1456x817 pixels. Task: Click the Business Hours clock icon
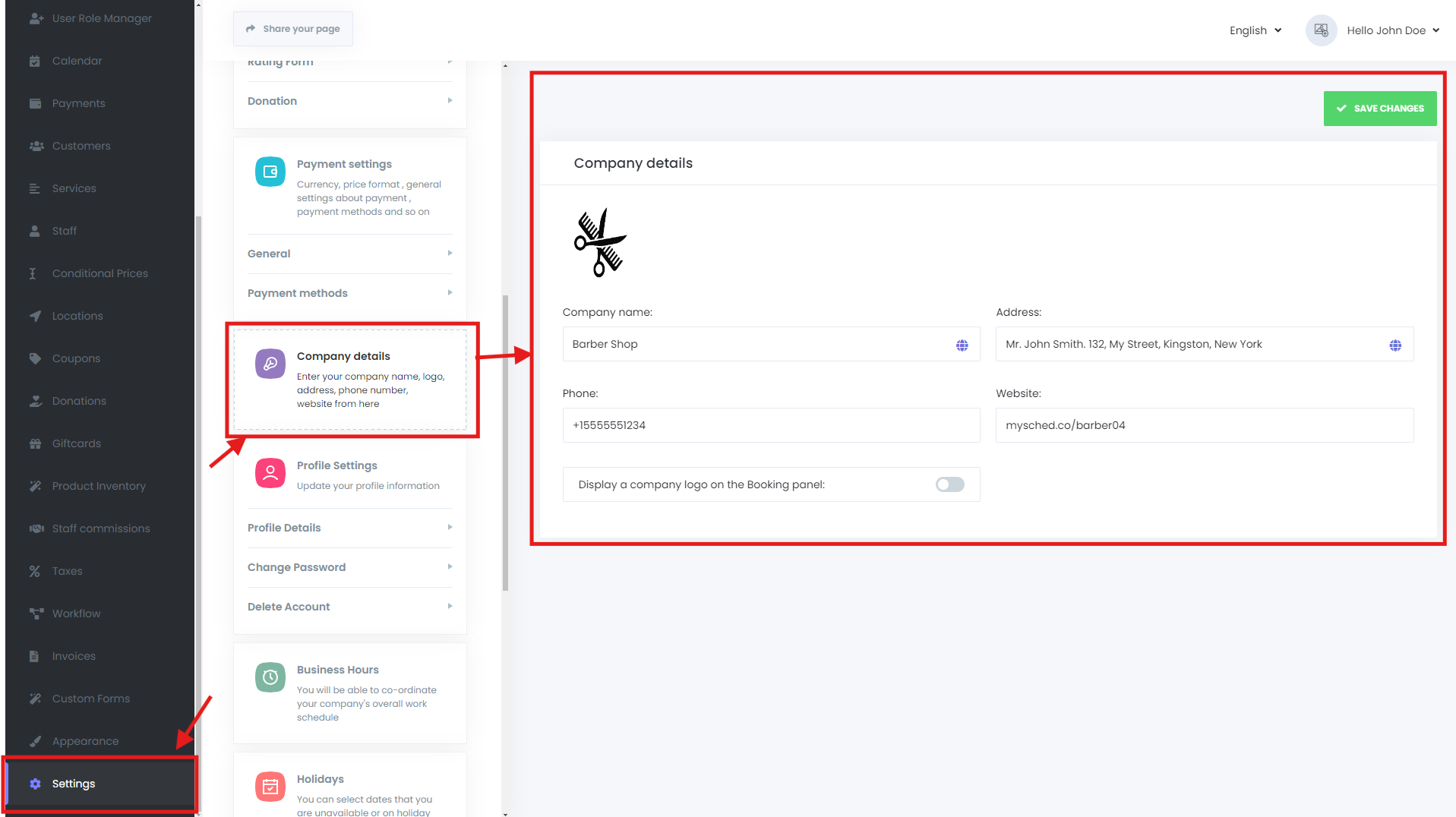pyautogui.click(x=270, y=677)
